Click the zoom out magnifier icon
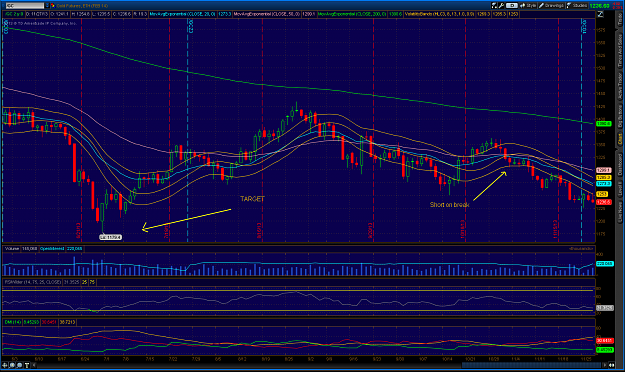This screenshot has height=372, width=625. (20, 365)
